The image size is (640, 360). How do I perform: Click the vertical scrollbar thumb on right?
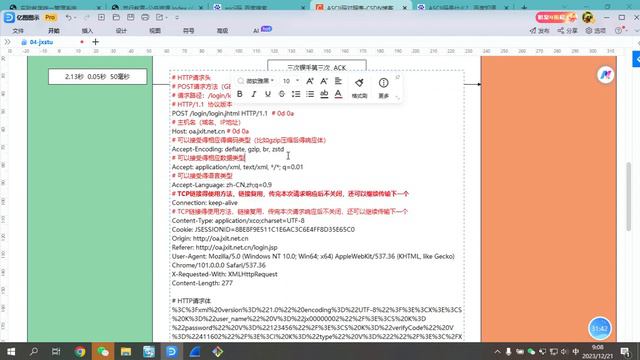tap(629, 196)
